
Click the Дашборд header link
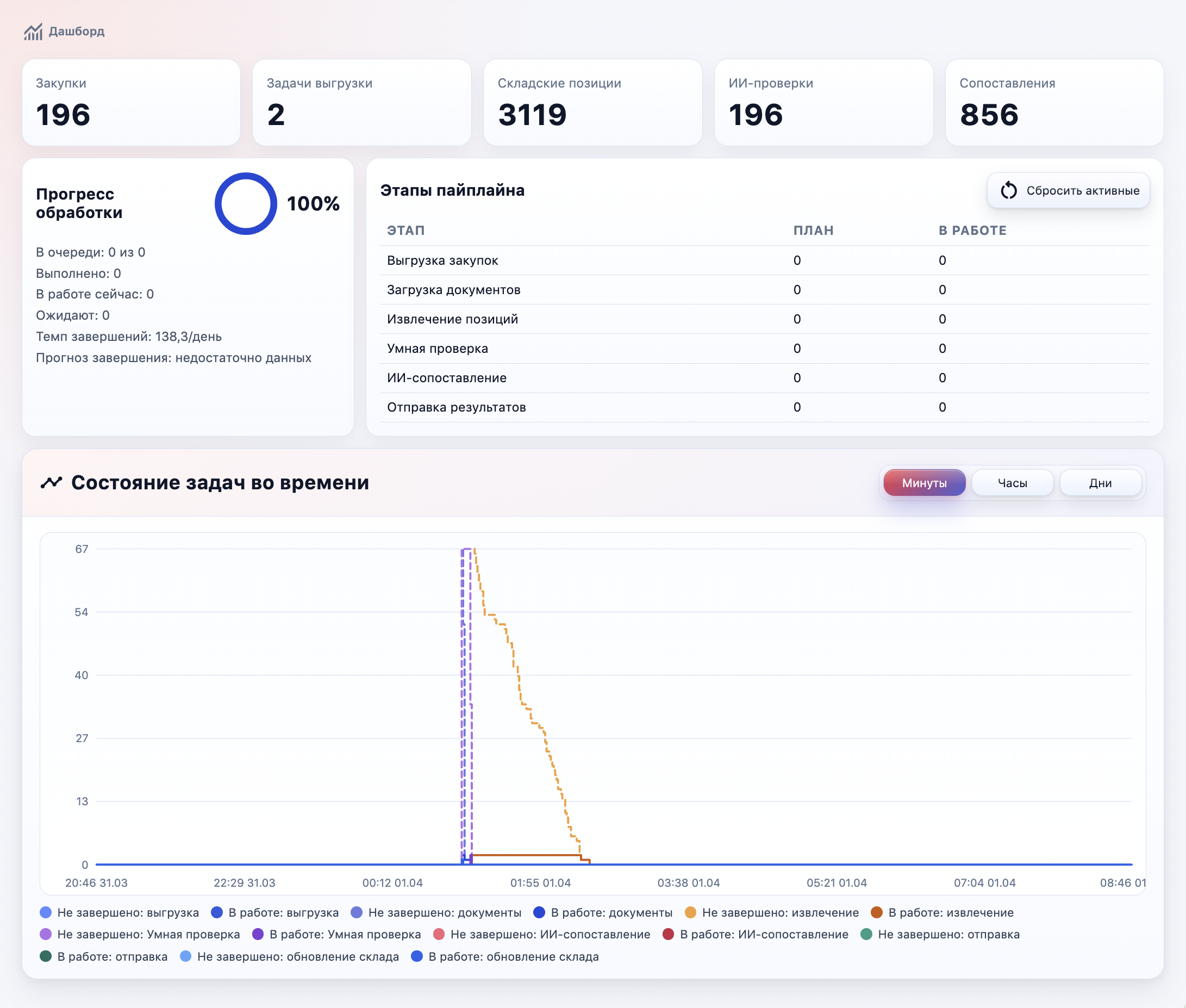pyautogui.click(x=77, y=32)
